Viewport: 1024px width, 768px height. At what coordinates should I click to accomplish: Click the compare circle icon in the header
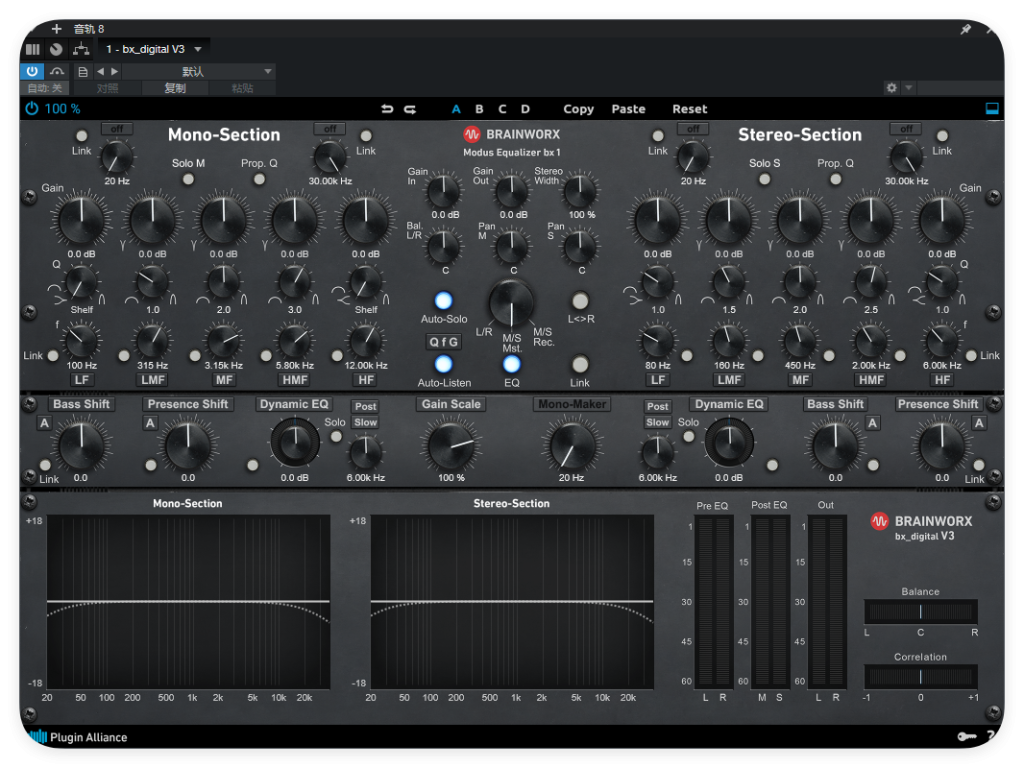click(x=56, y=49)
